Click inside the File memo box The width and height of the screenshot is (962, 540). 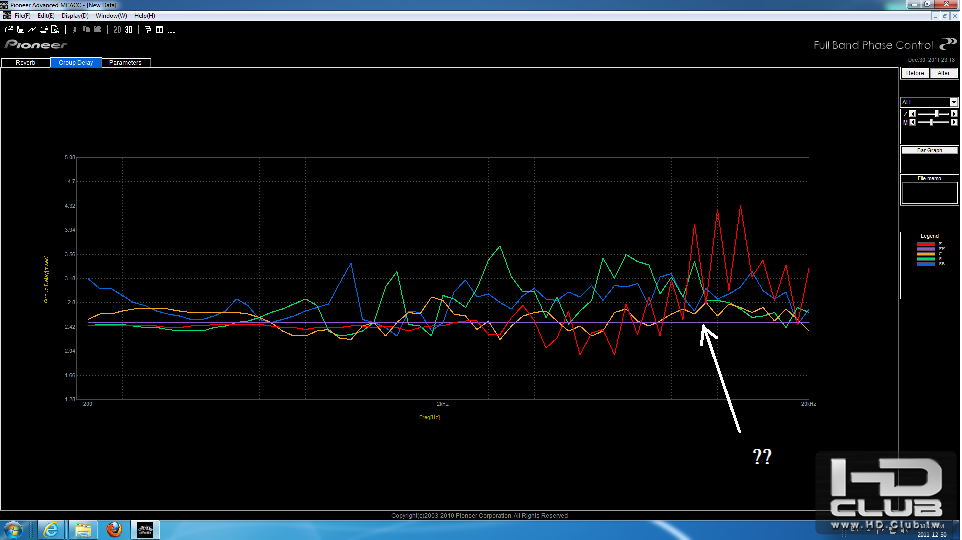929,193
